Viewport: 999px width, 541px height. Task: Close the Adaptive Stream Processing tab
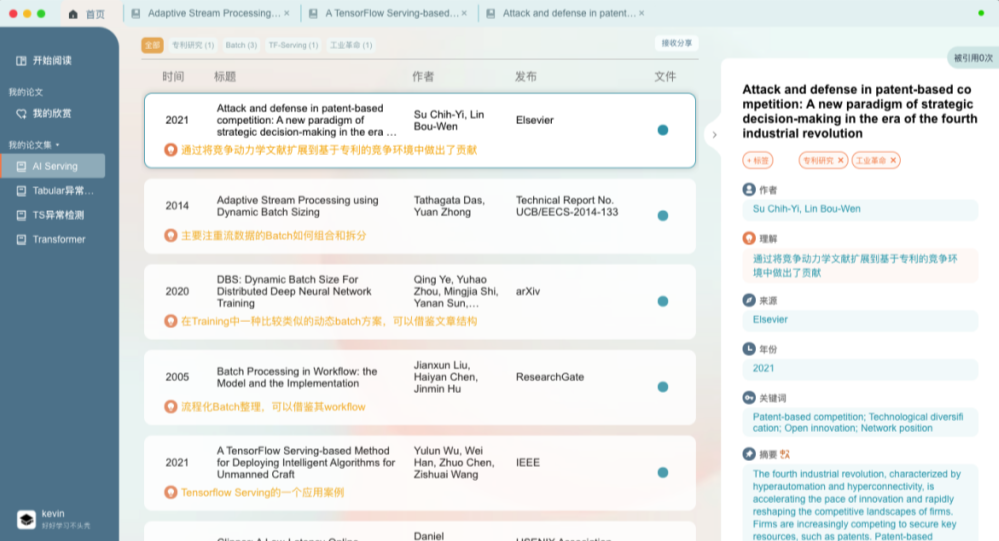tap(286, 14)
